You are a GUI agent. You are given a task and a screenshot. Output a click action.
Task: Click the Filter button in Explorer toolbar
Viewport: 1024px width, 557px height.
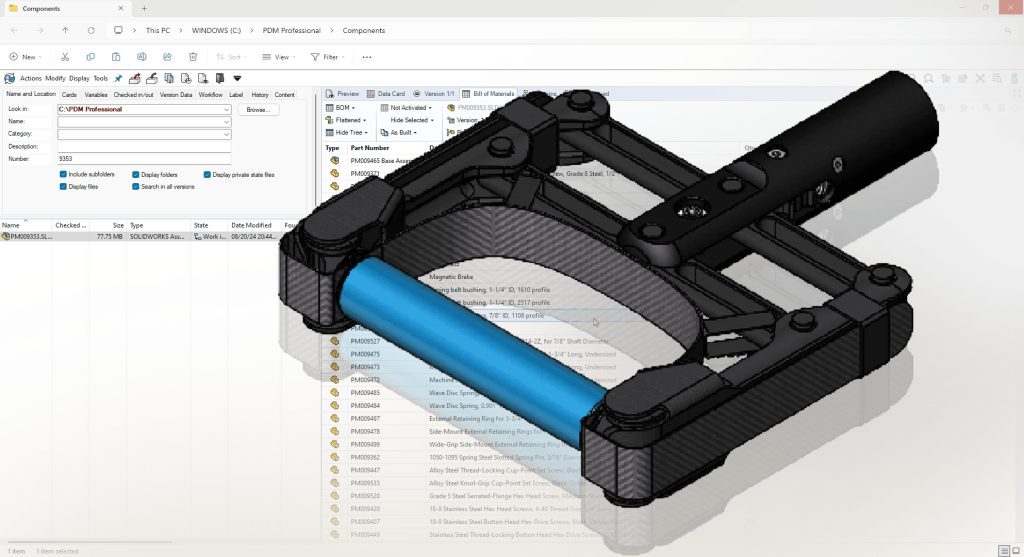coord(327,57)
